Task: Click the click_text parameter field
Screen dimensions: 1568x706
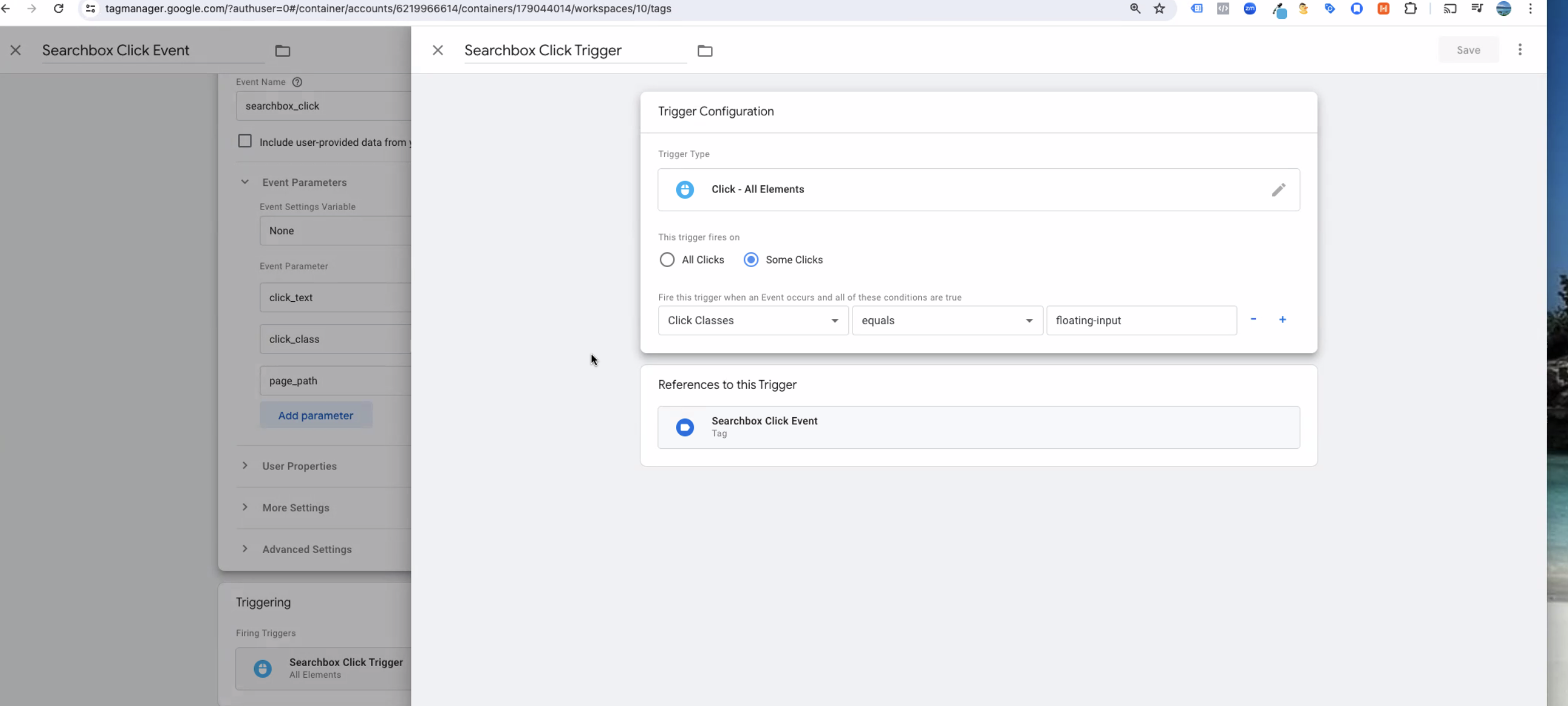Action: click(335, 297)
